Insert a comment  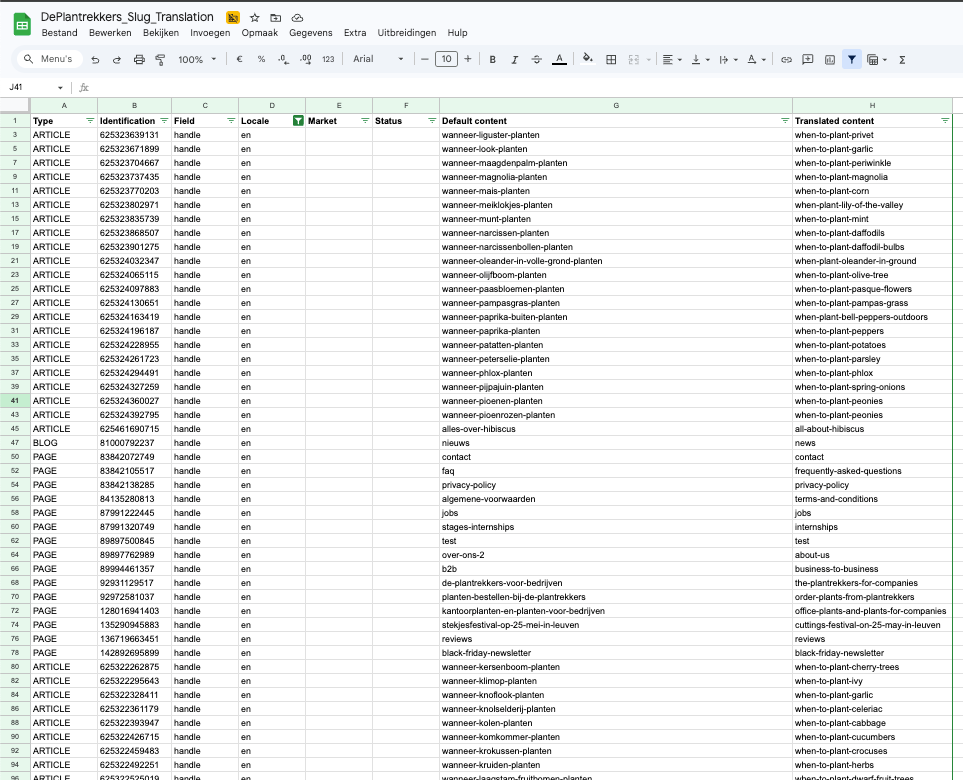[808, 60]
